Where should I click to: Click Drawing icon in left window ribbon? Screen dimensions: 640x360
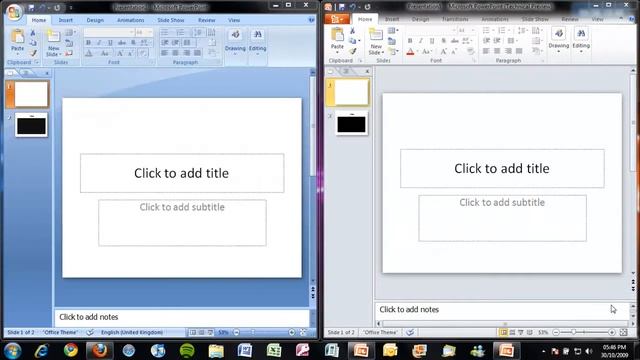pos(235,35)
